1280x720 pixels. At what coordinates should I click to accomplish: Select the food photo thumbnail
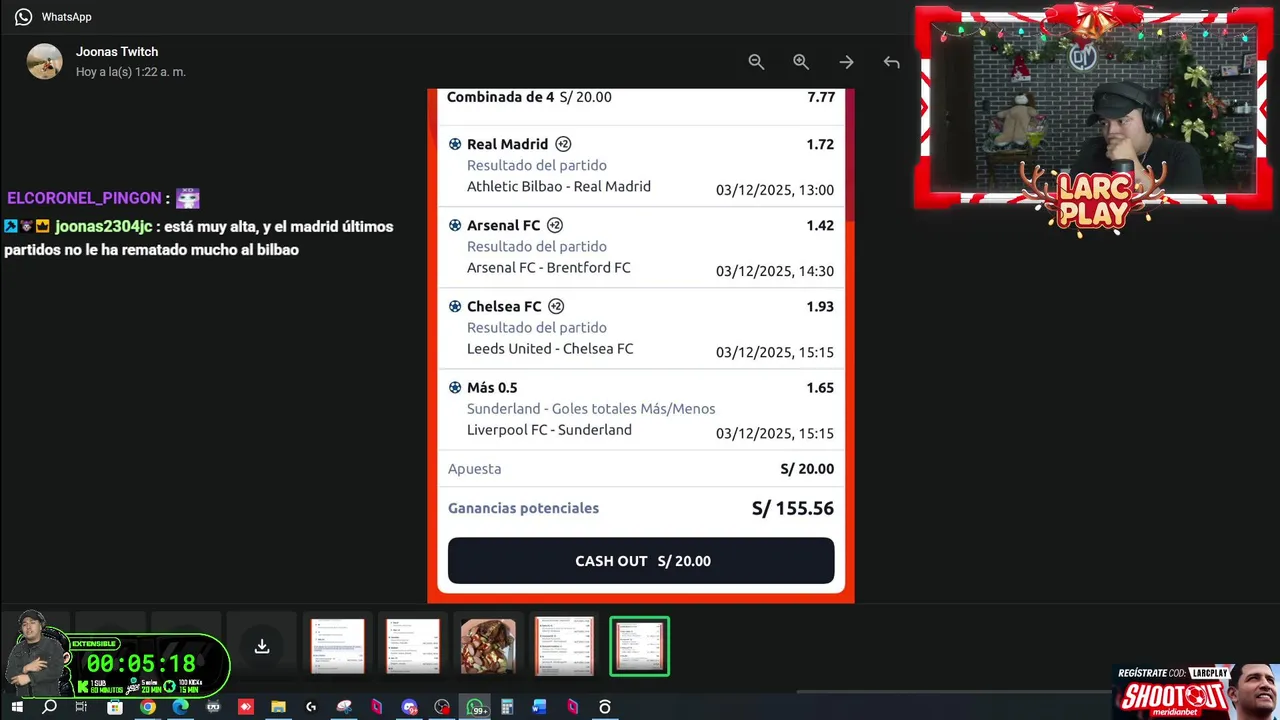[x=488, y=646]
